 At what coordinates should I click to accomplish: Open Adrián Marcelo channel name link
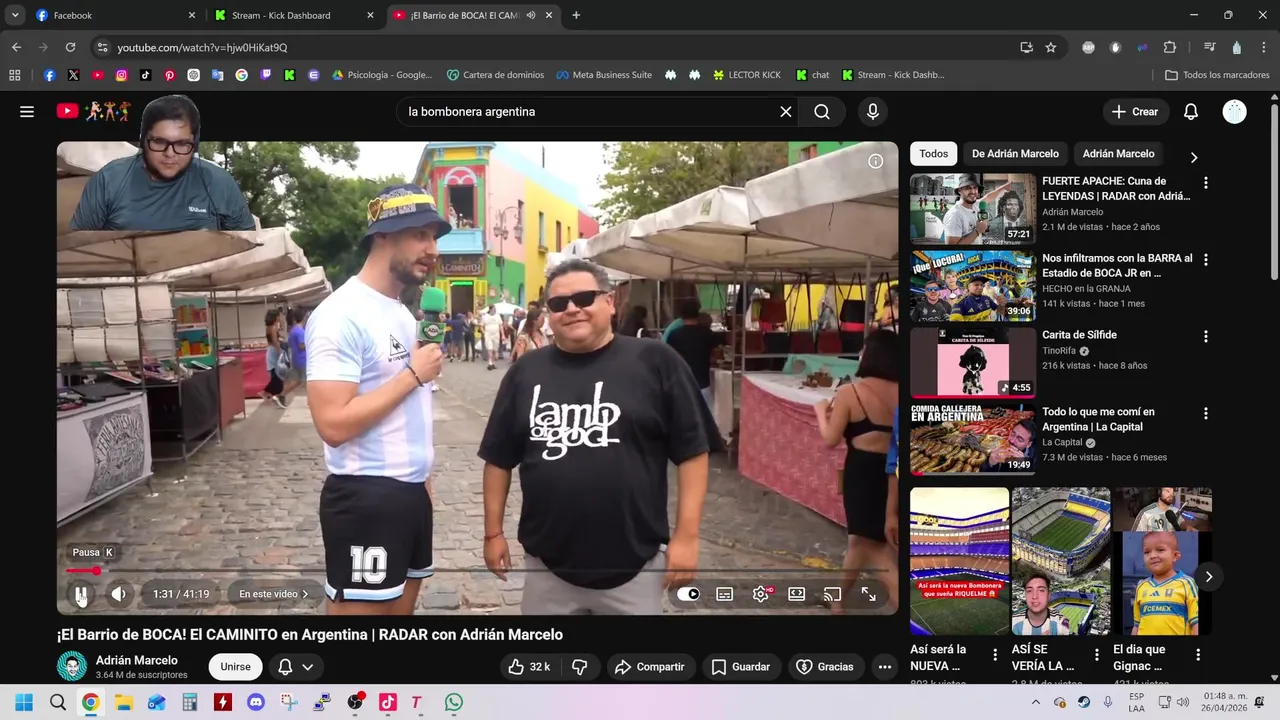click(x=137, y=660)
